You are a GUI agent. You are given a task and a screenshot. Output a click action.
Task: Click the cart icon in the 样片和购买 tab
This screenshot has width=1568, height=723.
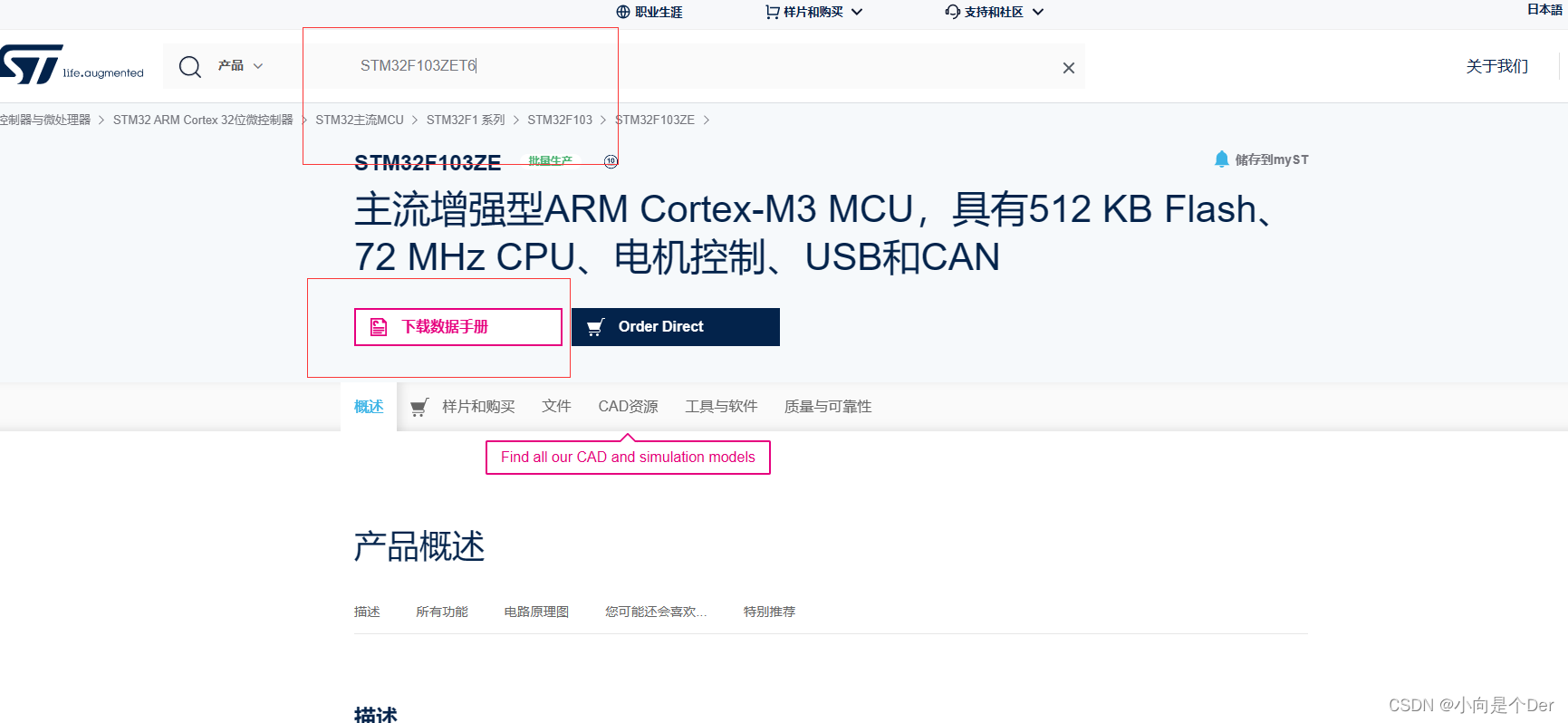(418, 407)
